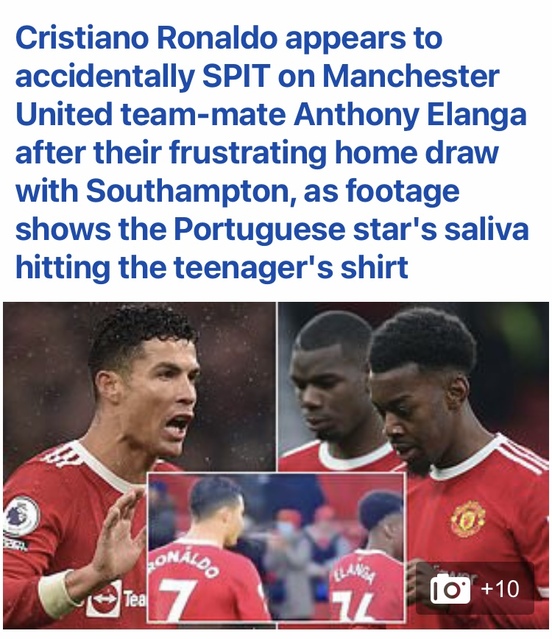Viewport: 552px width, 639px height.
Task: Click "Southampton" in the headline text
Action: pyautogui.click(x=187, y=191)
